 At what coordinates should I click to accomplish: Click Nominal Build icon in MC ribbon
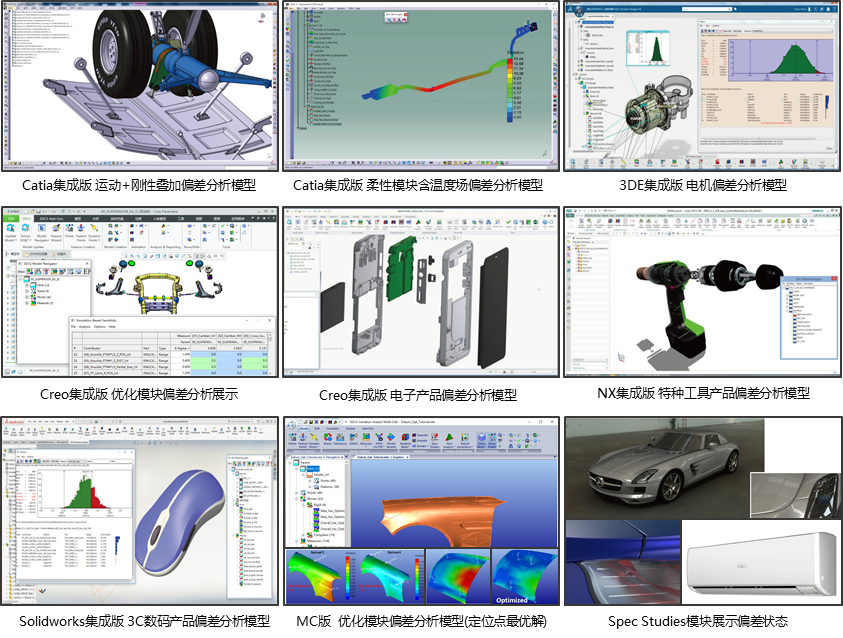click(405, 440)
